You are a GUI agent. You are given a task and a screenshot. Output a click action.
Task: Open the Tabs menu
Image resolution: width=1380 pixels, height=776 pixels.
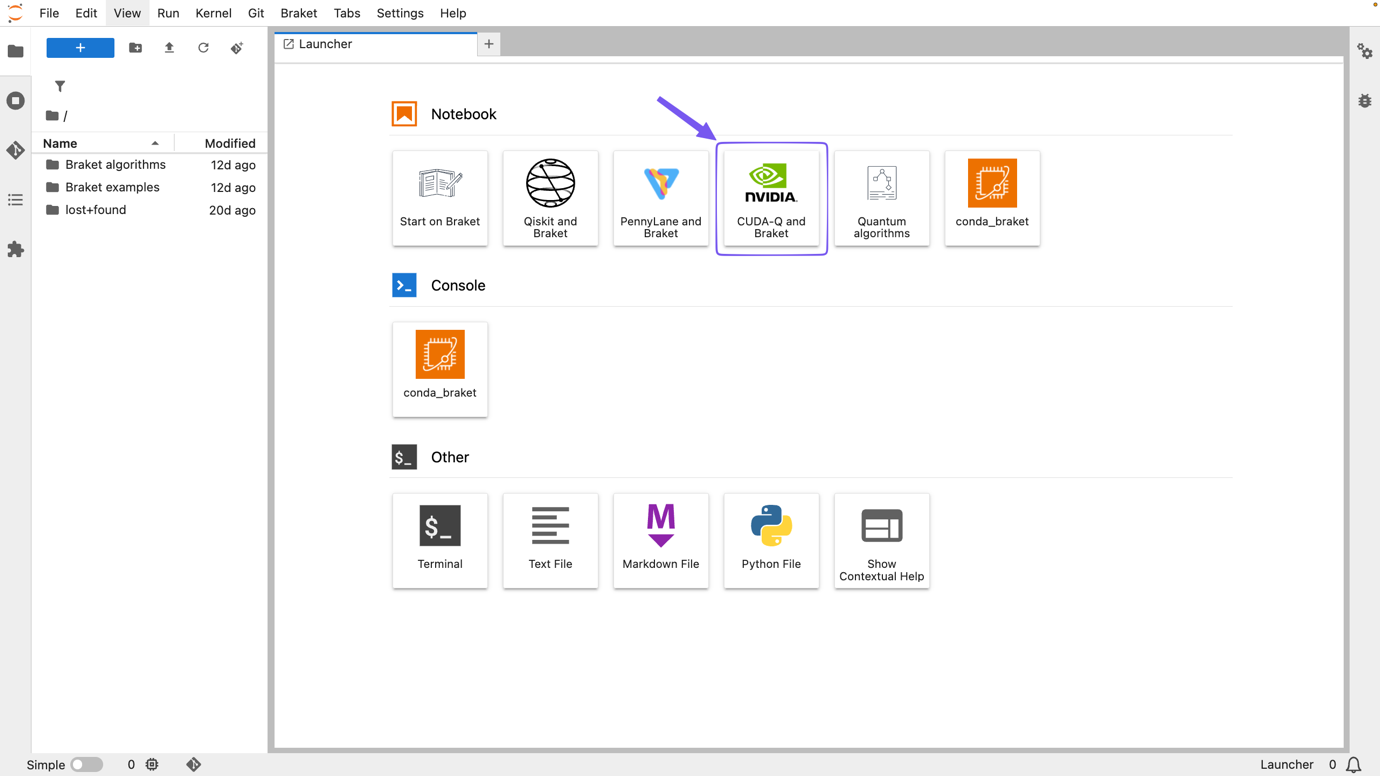(346, 13)
